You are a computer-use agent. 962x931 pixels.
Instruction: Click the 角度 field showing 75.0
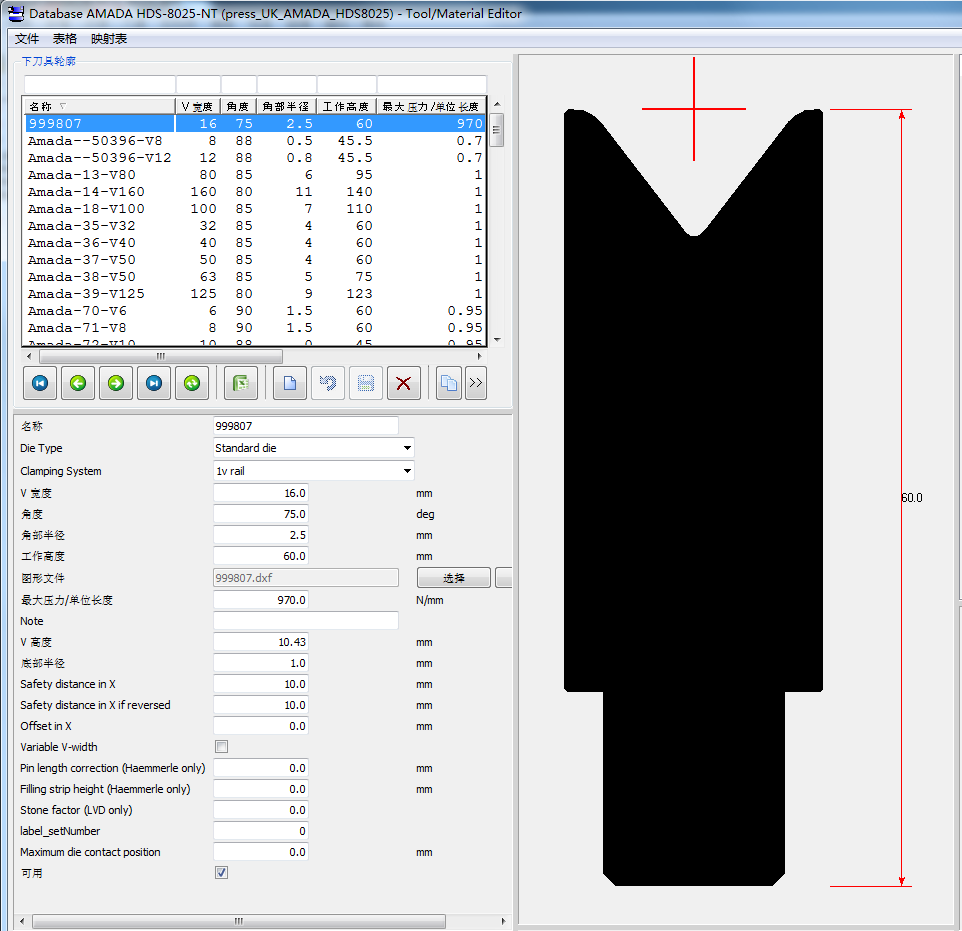pos(261,514)
